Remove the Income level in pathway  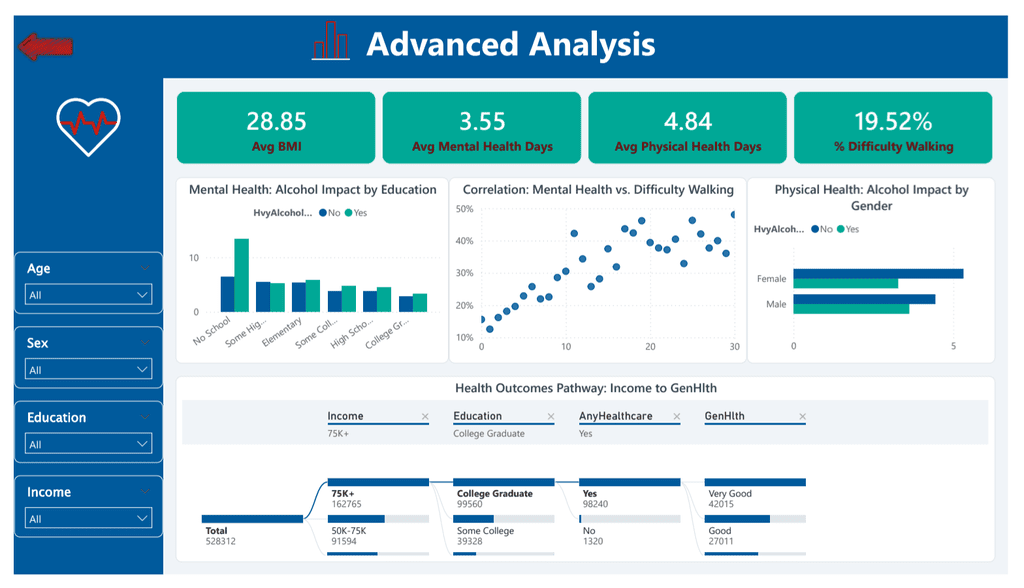(425, 417)
